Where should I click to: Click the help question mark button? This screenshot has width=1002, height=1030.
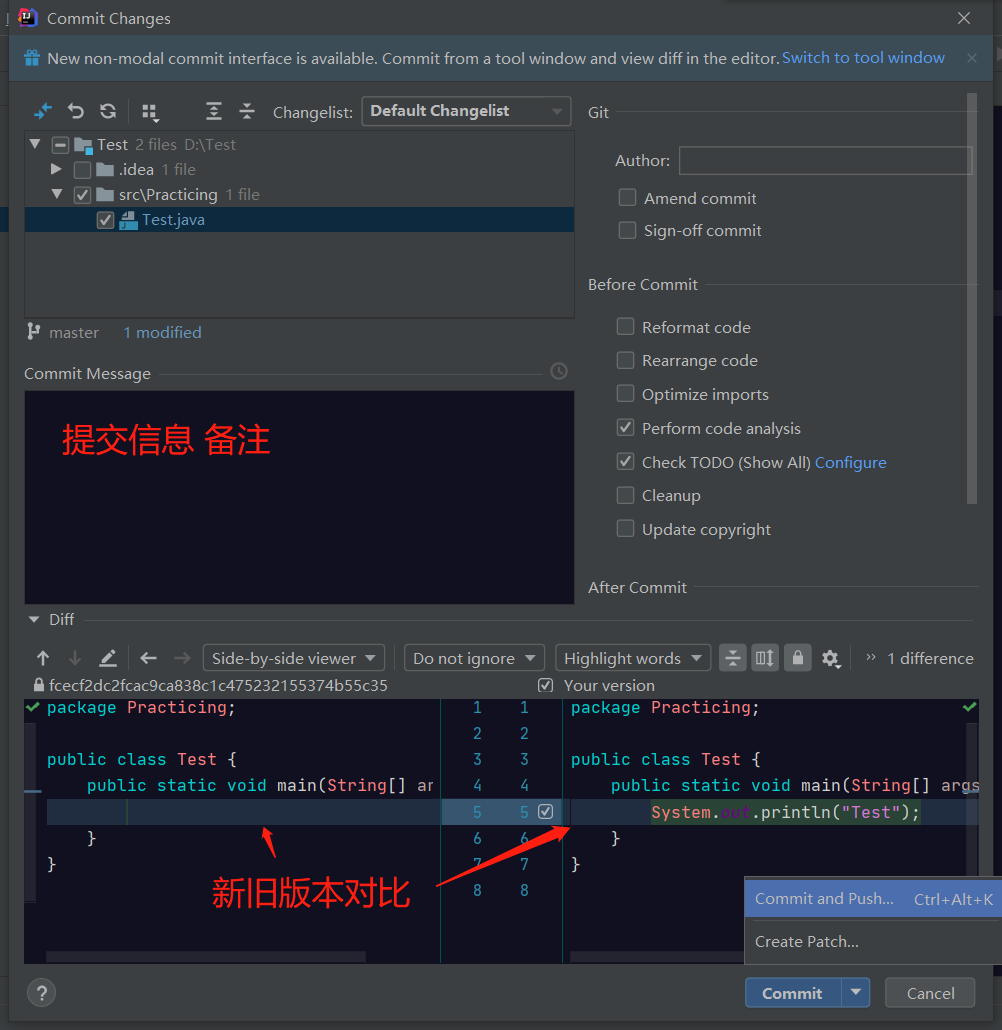pos(41,993)
